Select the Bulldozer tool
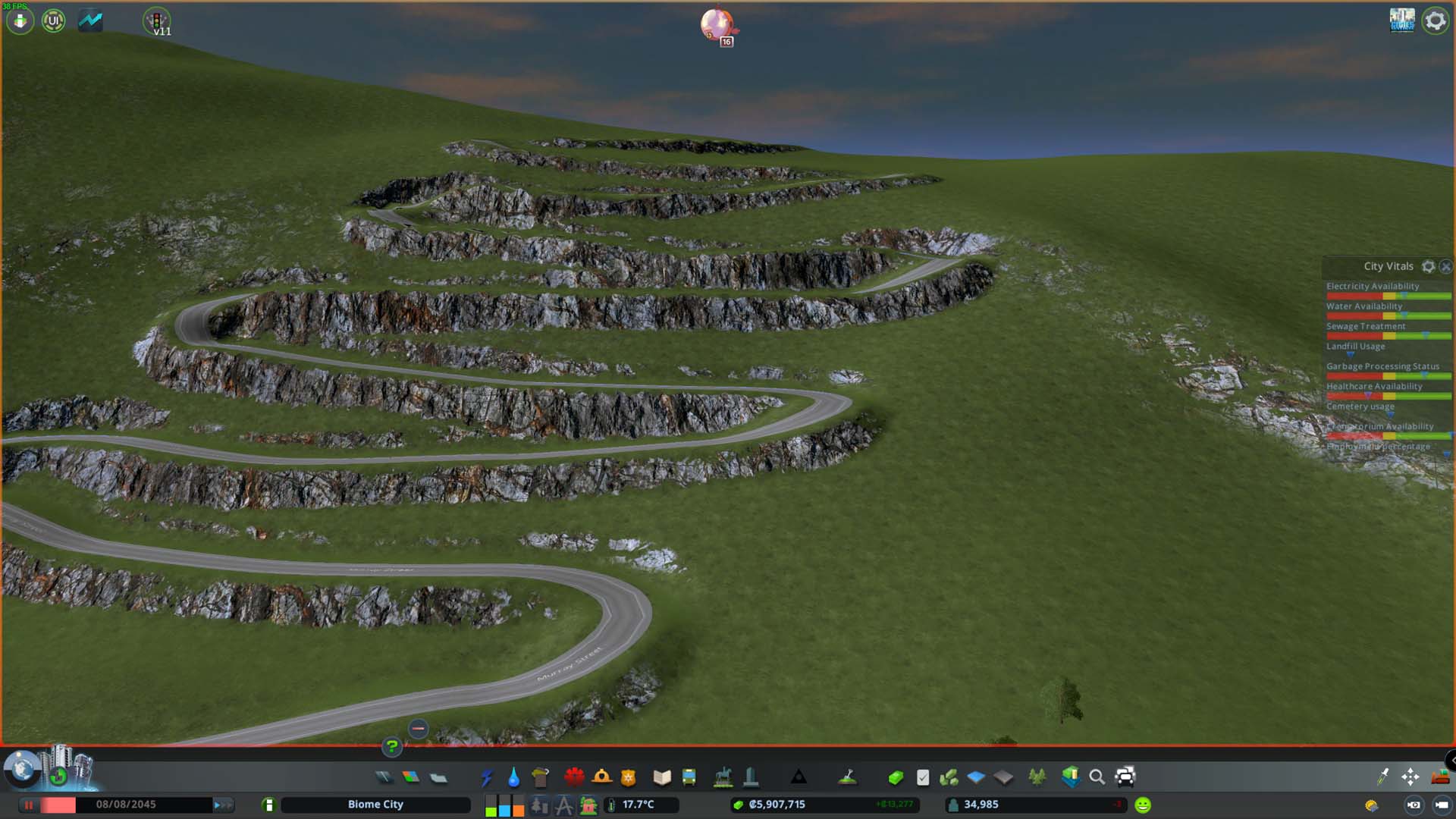Screen dimensions: 1456x819 point(1439,777)
